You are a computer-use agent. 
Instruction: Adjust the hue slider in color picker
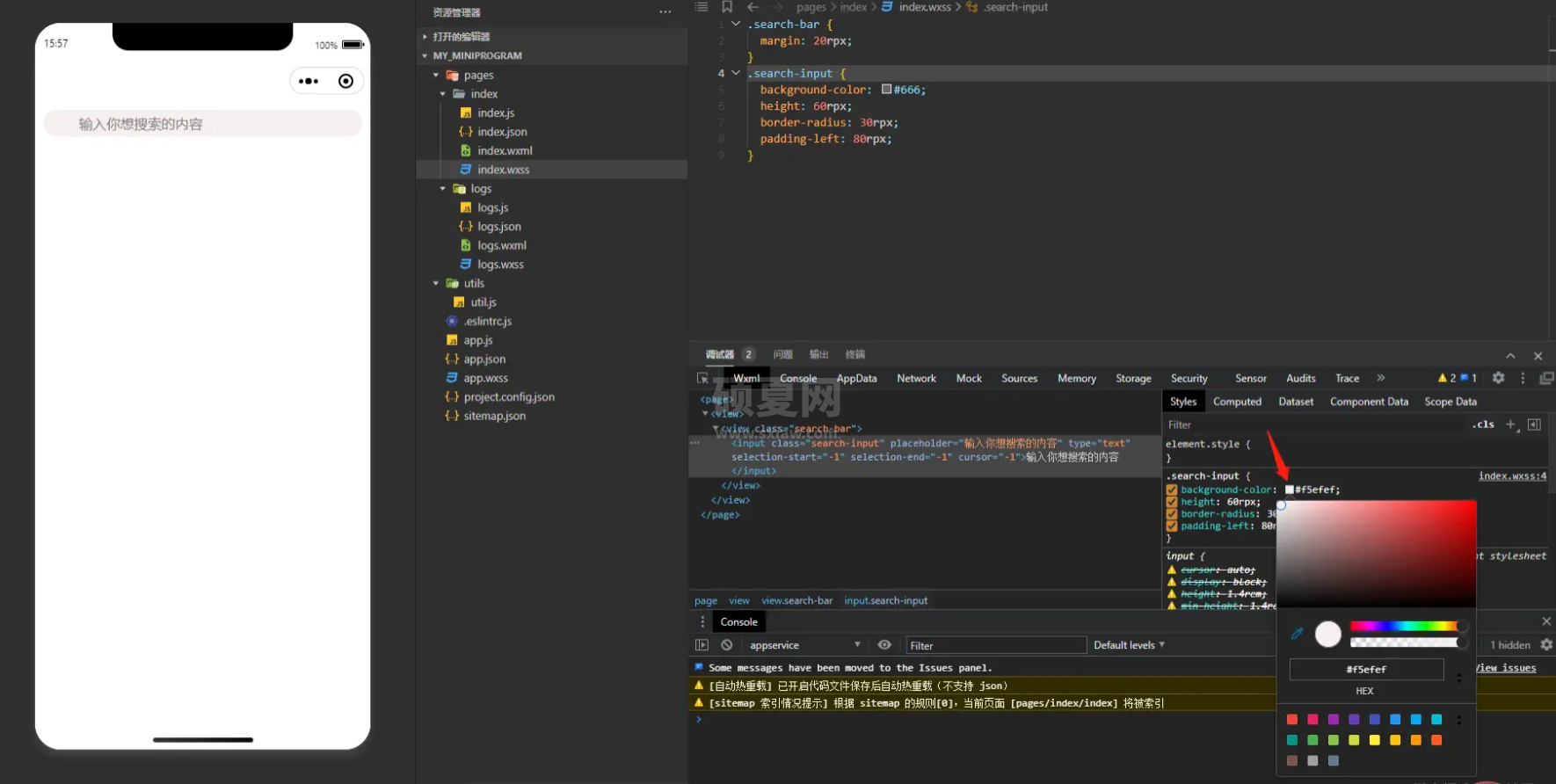(x=1407, y=626)
